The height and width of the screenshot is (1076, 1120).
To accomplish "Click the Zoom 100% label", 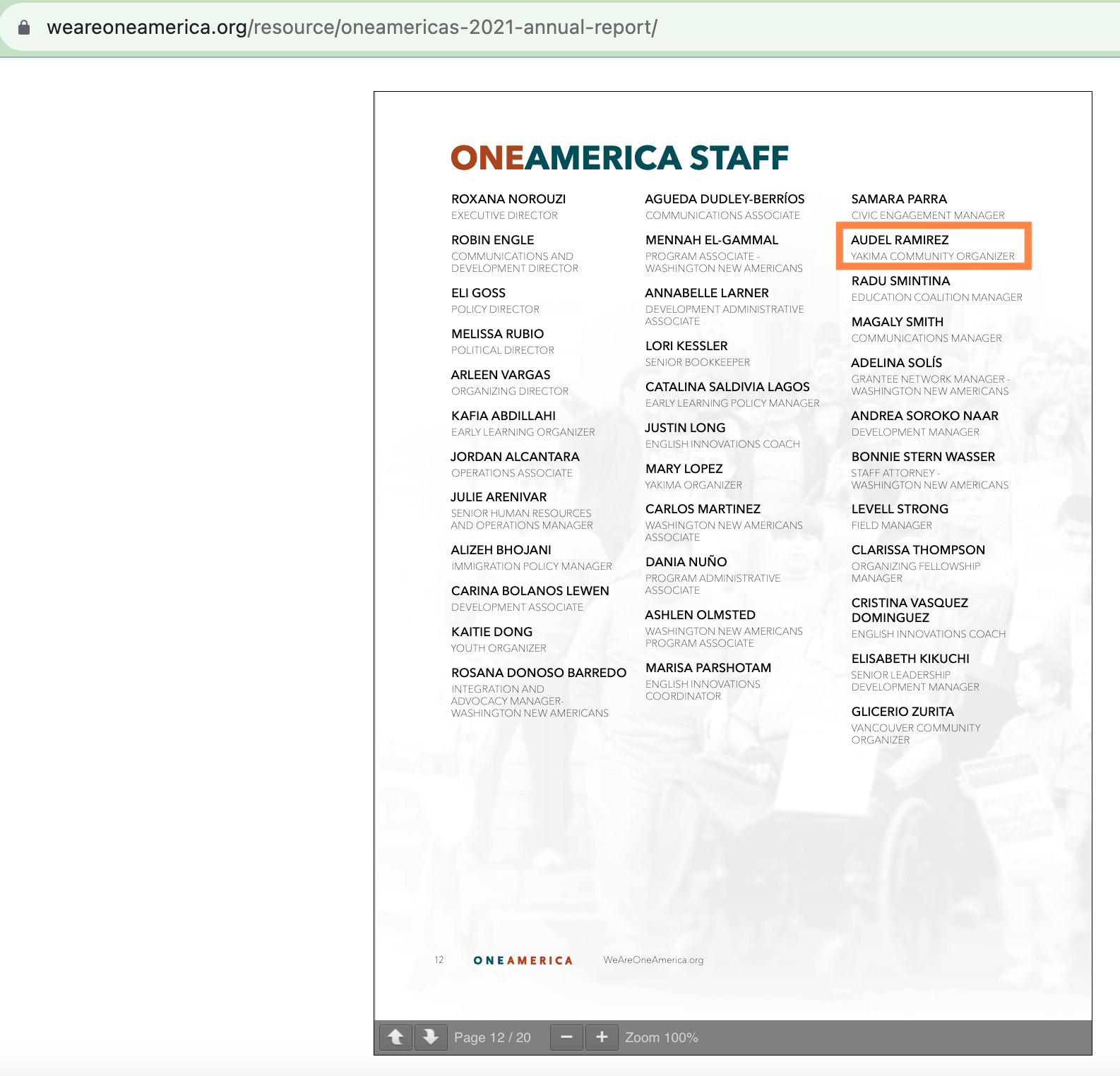I will (662, 1037).
